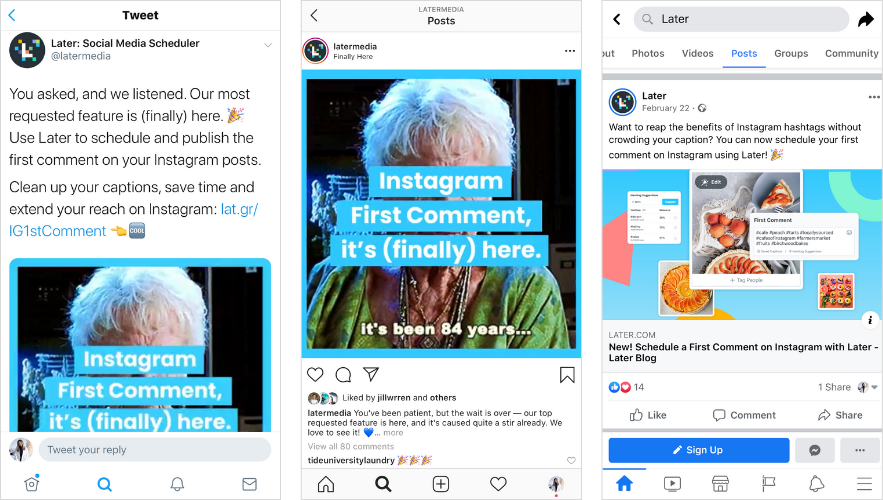Expand Instagram caption with more link

point(393,432)
